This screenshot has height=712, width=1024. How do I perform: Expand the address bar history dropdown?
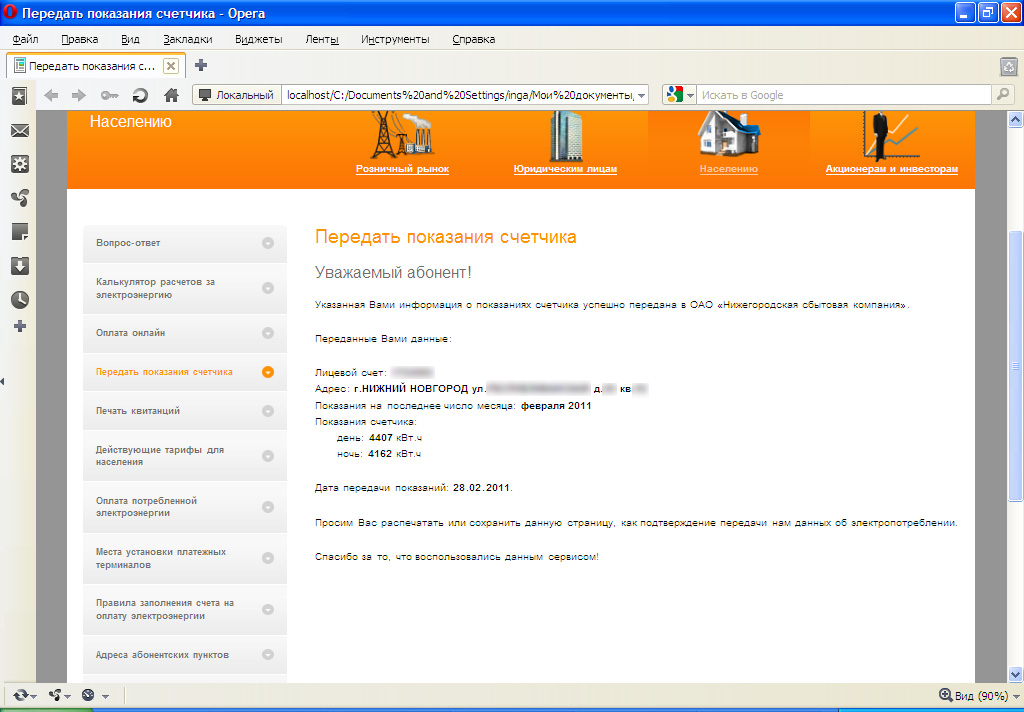coord(641,96)
